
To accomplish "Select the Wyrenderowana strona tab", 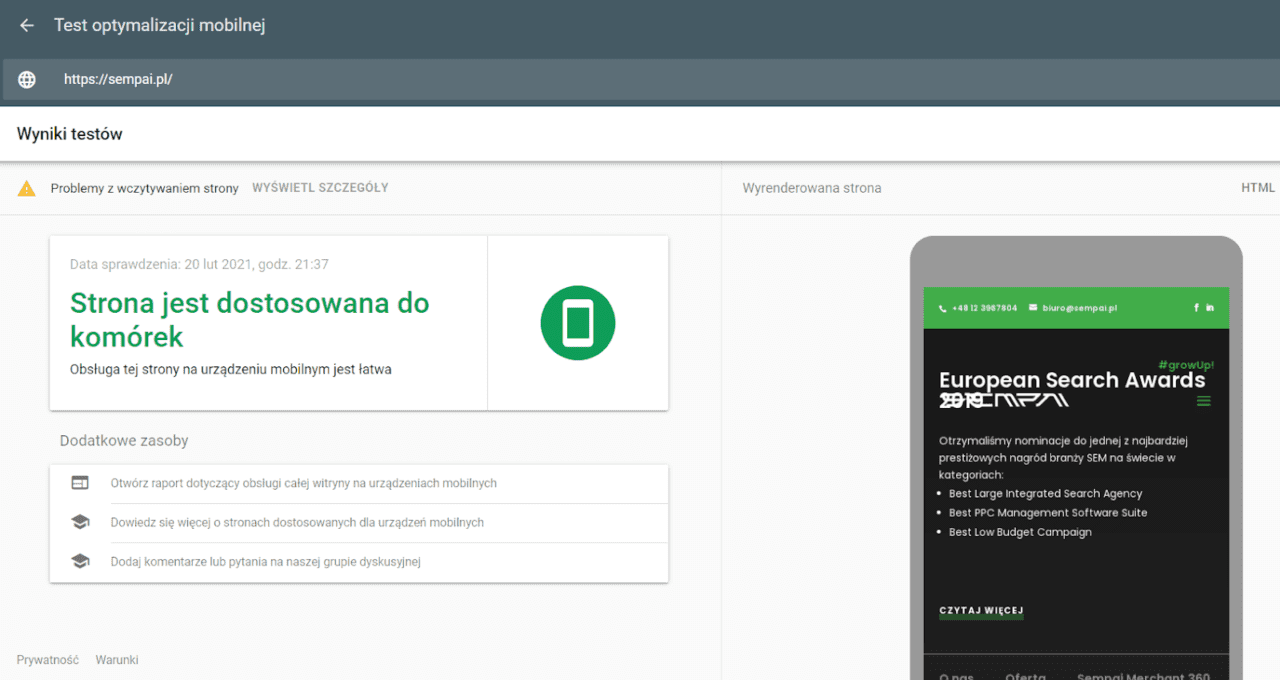I will [x=812, y=188].
